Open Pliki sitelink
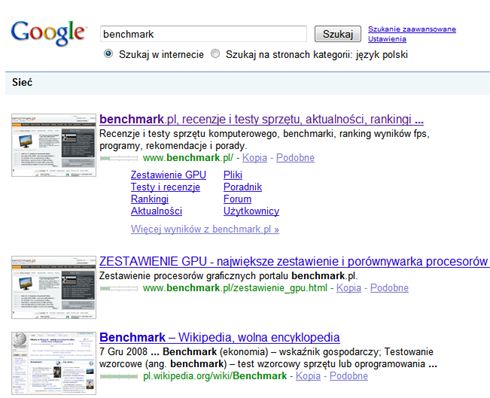The height and width of the screenshot is (398, 490). coord(233,175)
